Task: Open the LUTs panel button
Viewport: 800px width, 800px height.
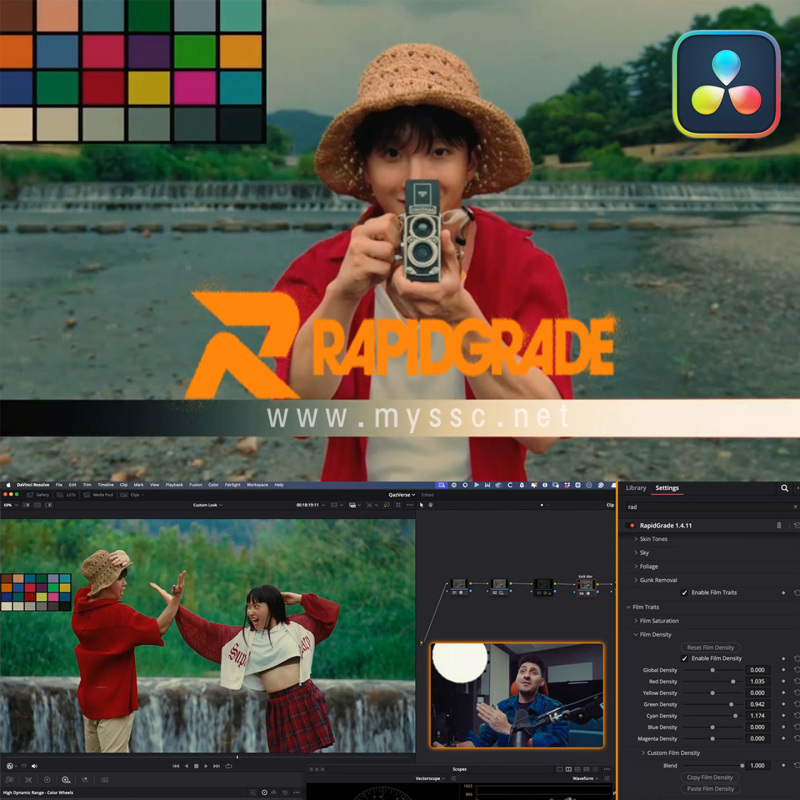Action: click(66, 495)
